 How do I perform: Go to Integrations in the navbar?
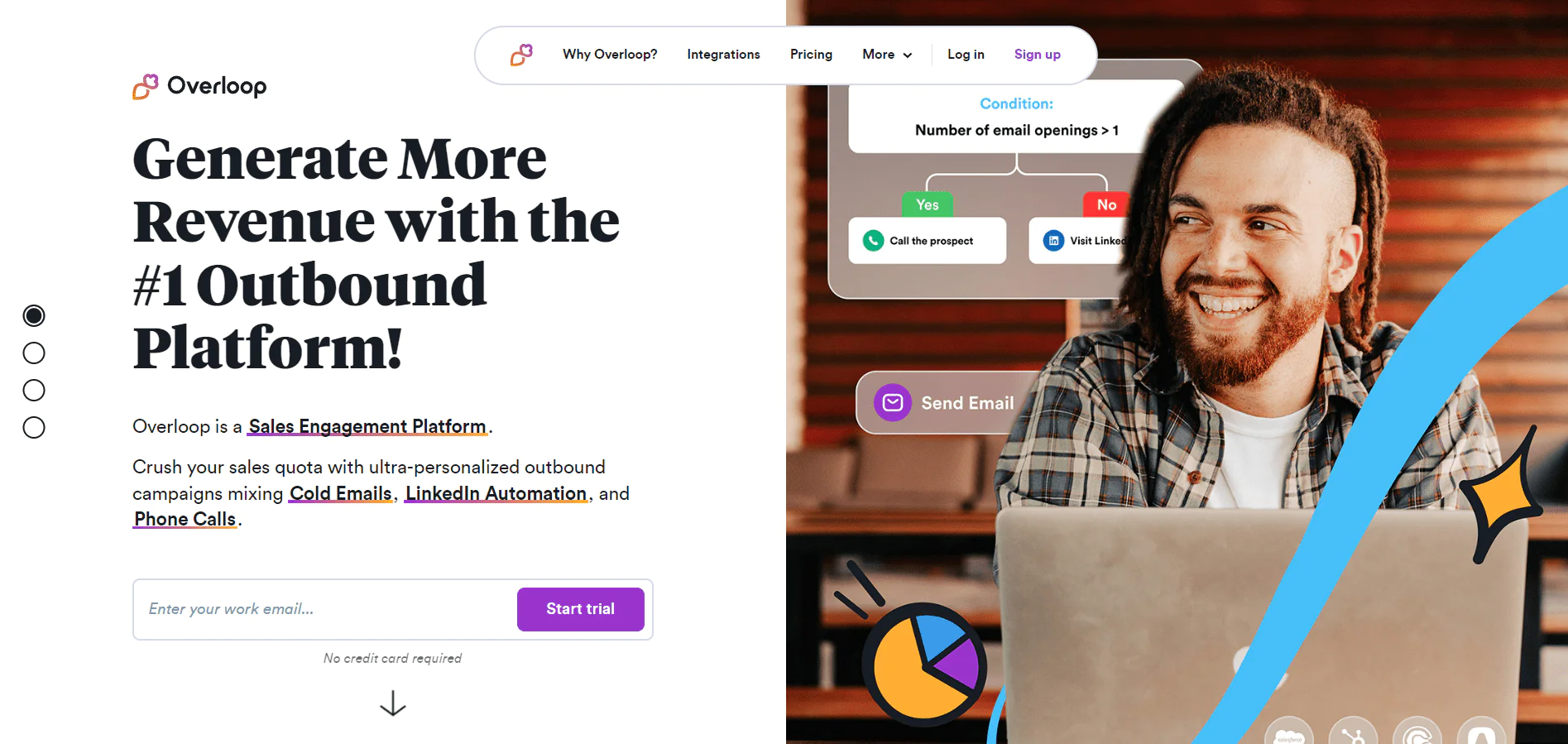(x=723, y=55)
